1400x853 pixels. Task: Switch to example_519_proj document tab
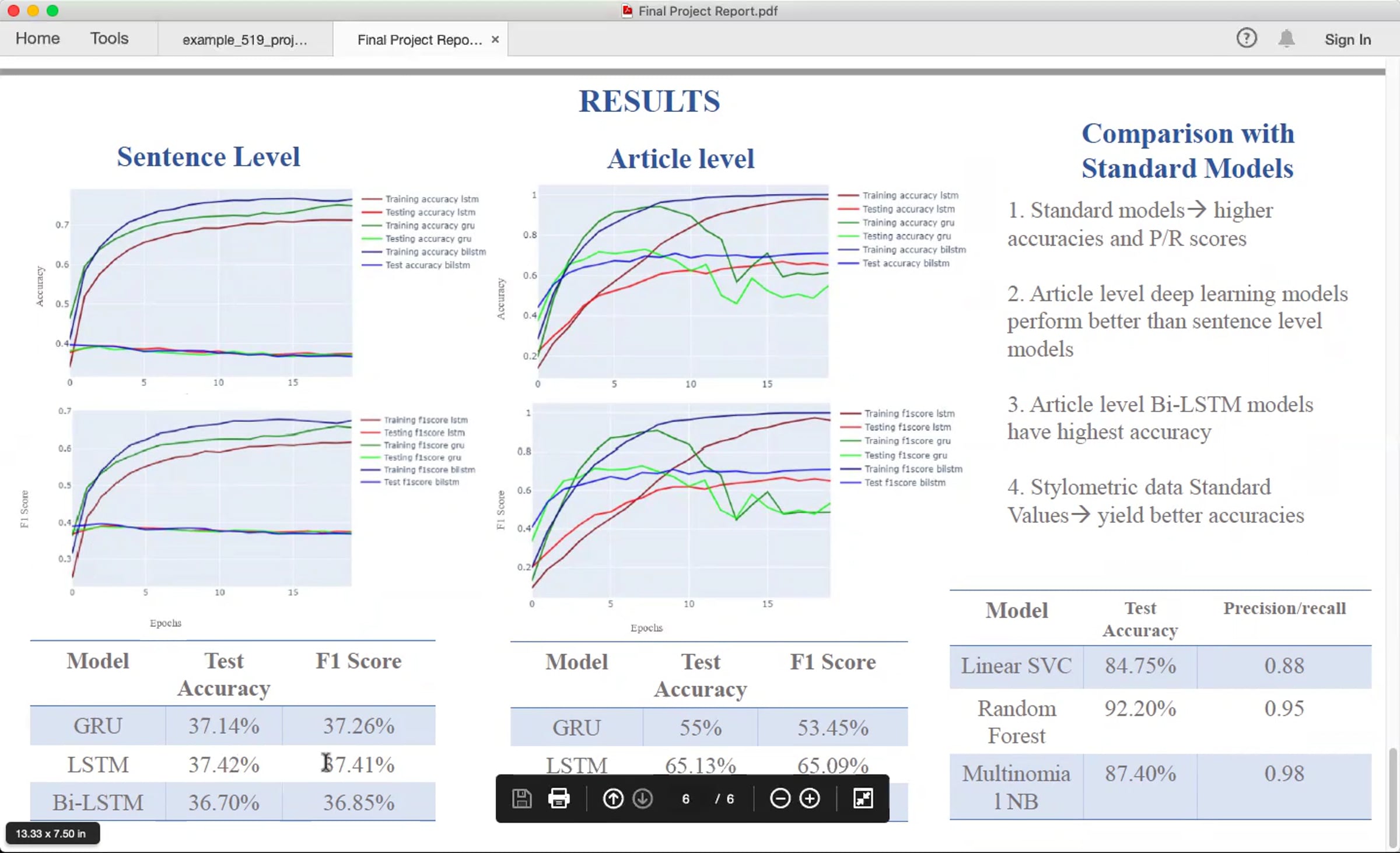click(244, 40)
